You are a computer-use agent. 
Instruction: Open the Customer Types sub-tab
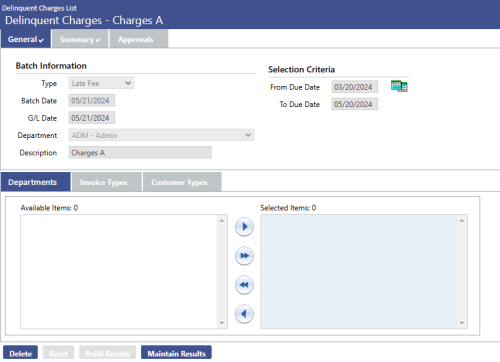[x=182, y=182]
